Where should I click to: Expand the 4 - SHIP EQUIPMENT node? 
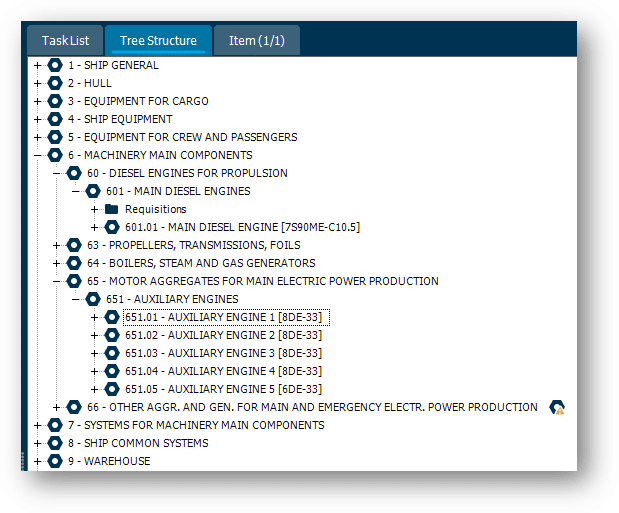point(38,119)
